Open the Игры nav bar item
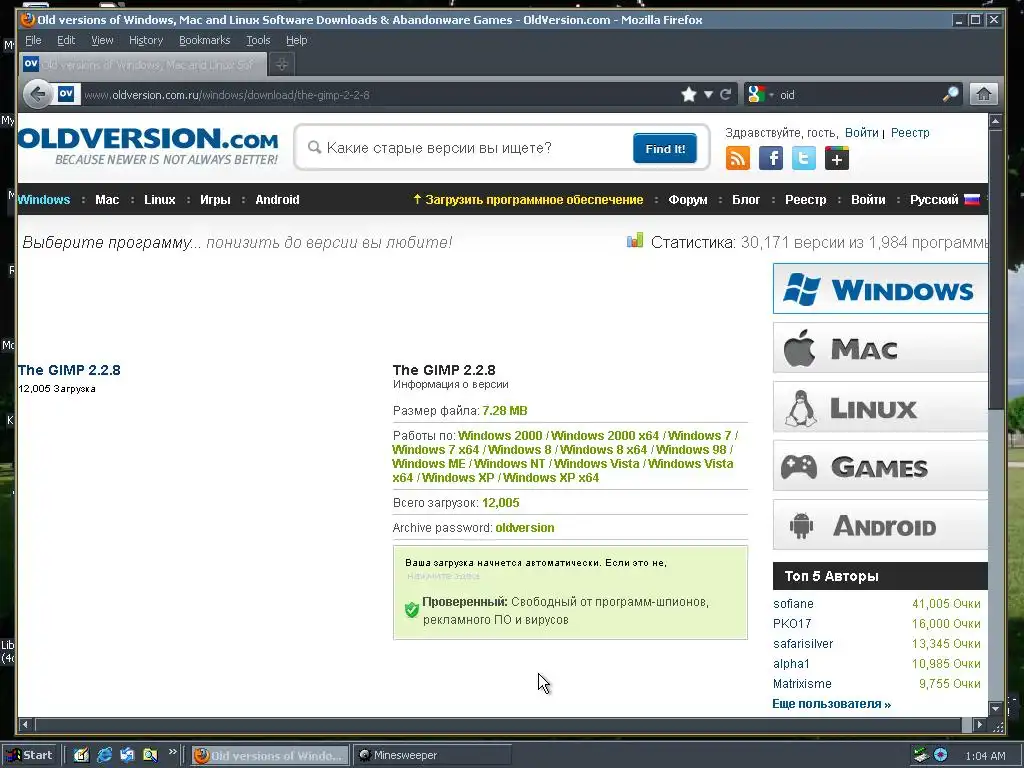This screenshot has width=1024, height=768. (x=215, y=200)
